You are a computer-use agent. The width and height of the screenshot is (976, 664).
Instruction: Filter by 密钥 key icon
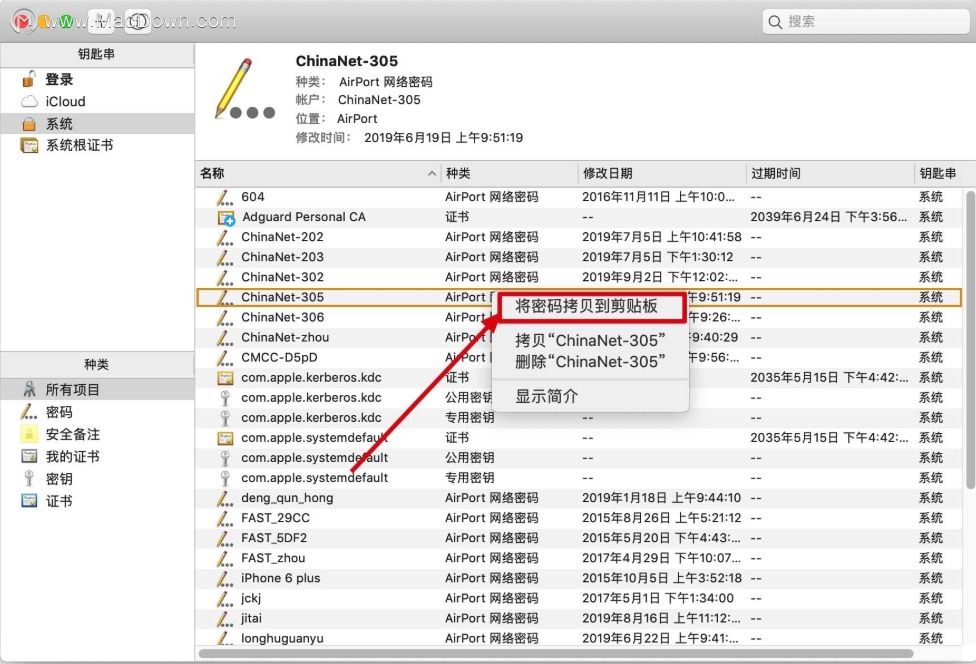(x=29, y=479)
